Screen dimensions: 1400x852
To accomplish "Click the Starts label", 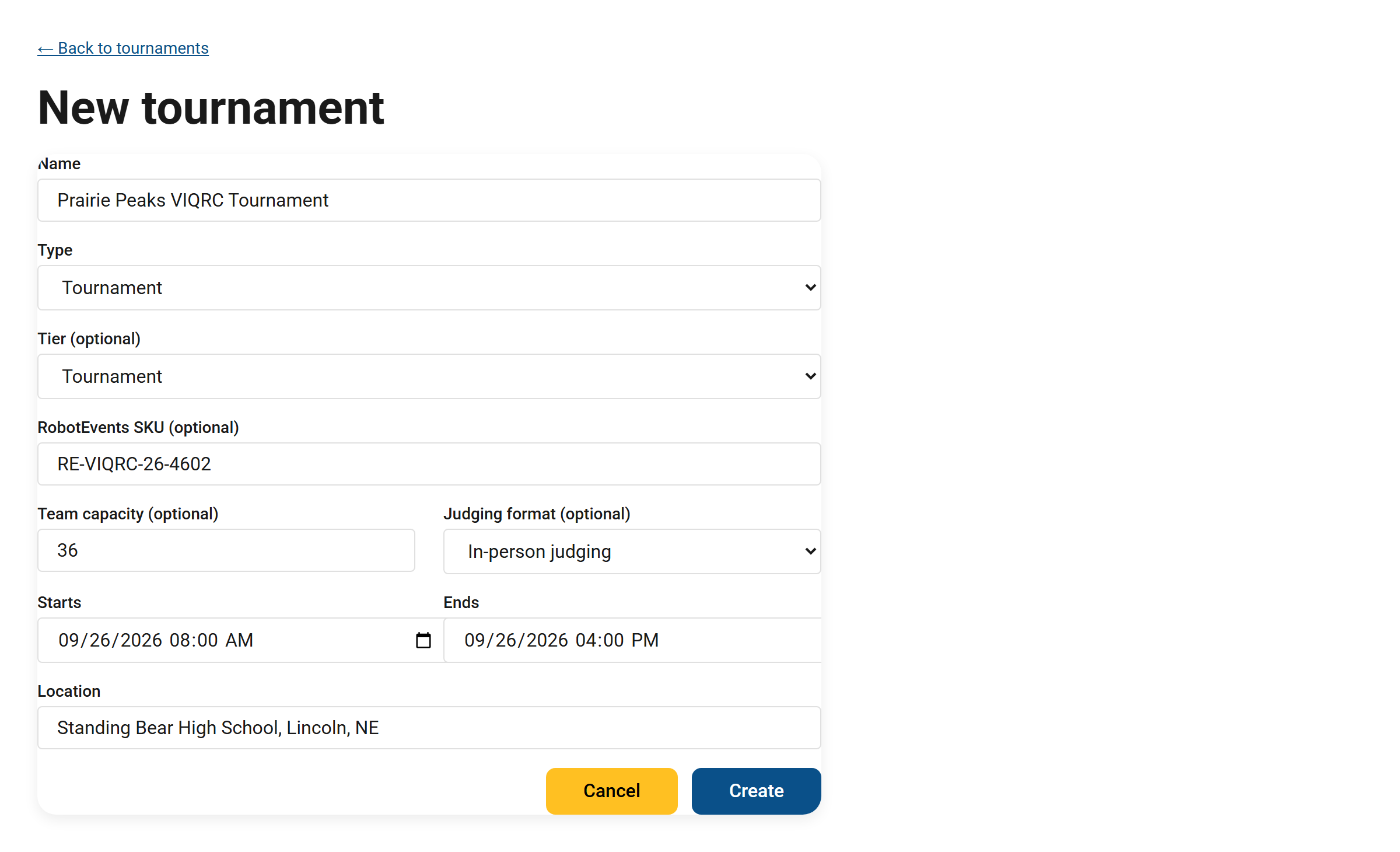I will (x=60, y=602).
